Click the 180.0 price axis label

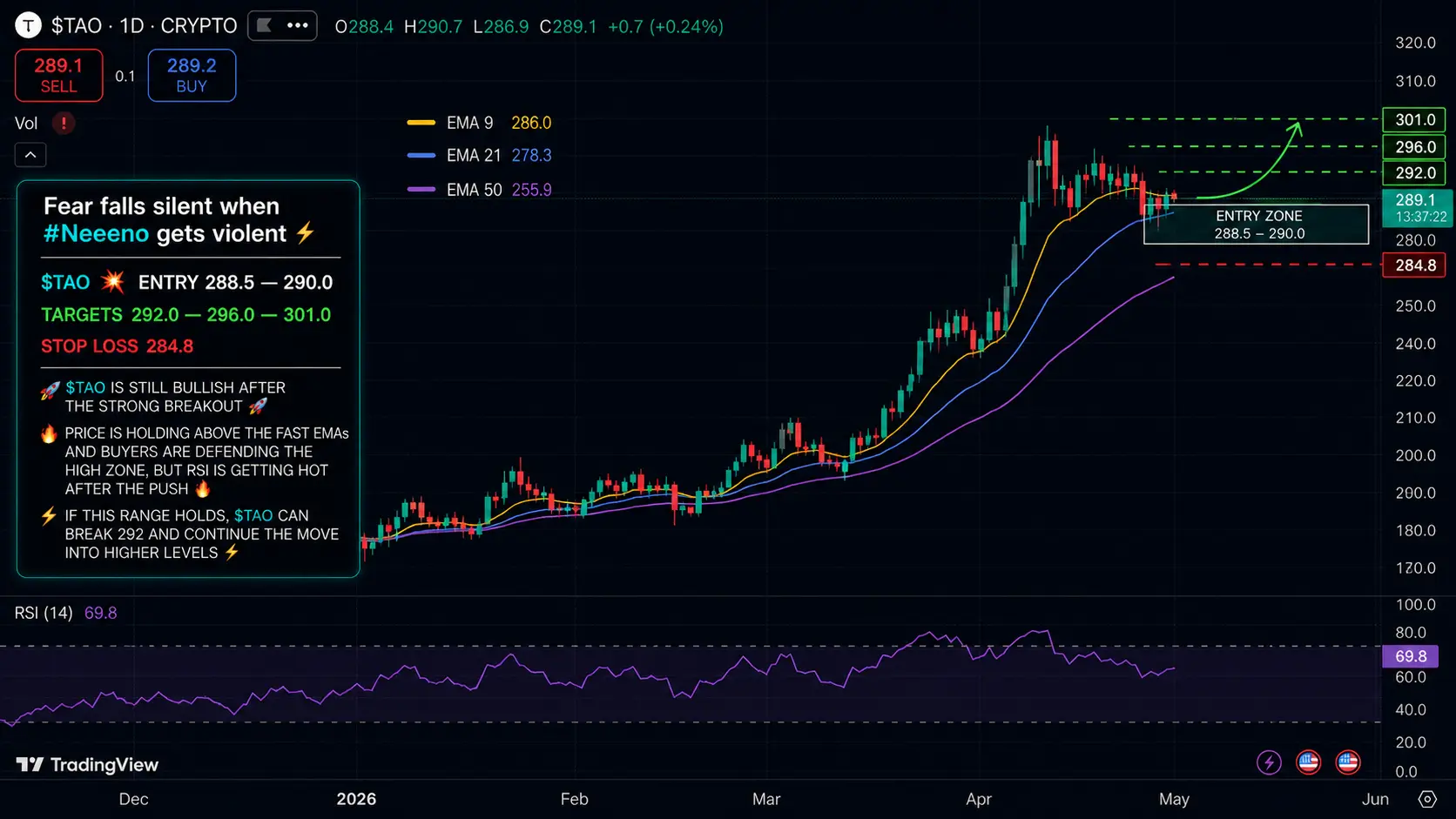pyautogui.click(x=1415, y=531)
